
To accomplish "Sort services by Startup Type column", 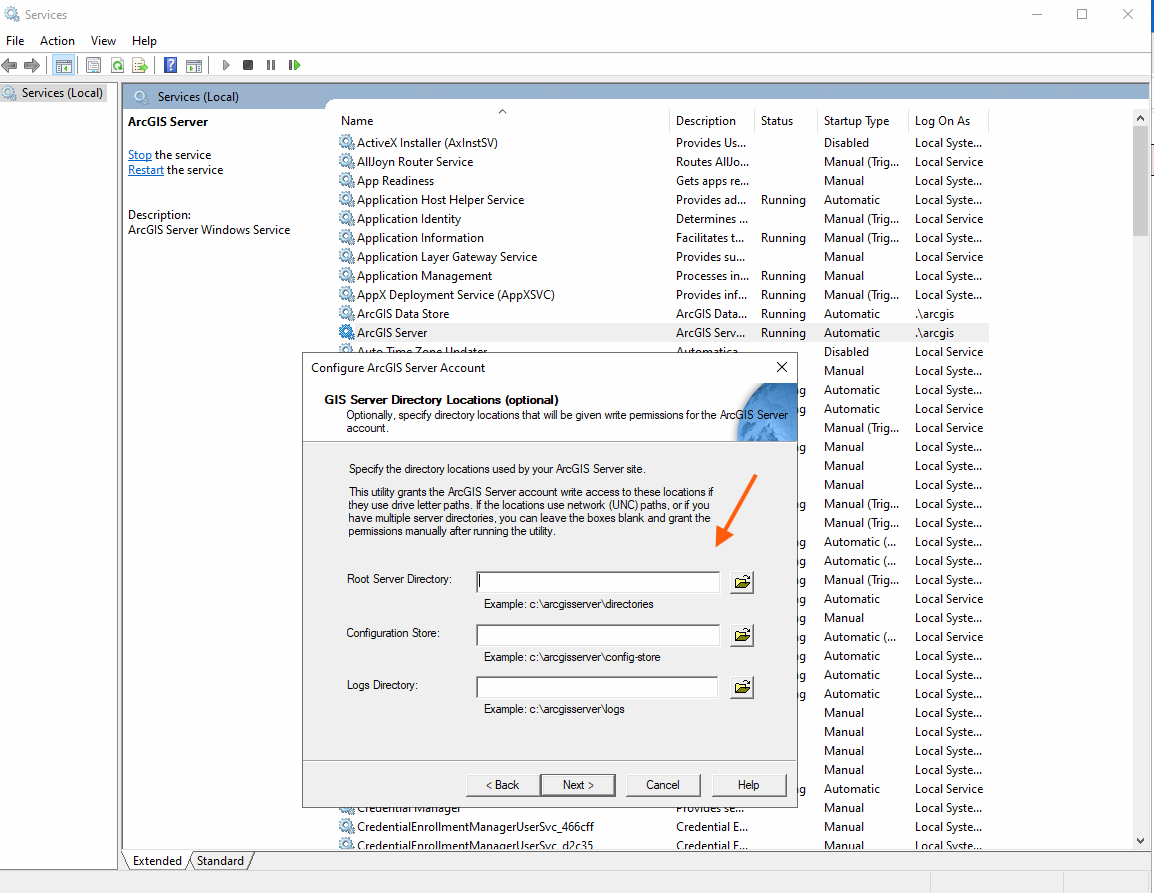I will [856, 121].
